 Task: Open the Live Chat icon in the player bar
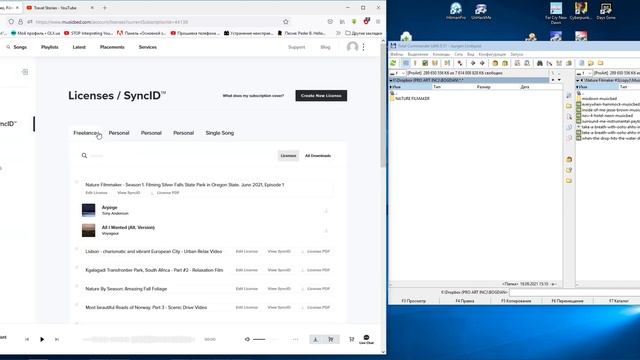(x=366, y=339)
